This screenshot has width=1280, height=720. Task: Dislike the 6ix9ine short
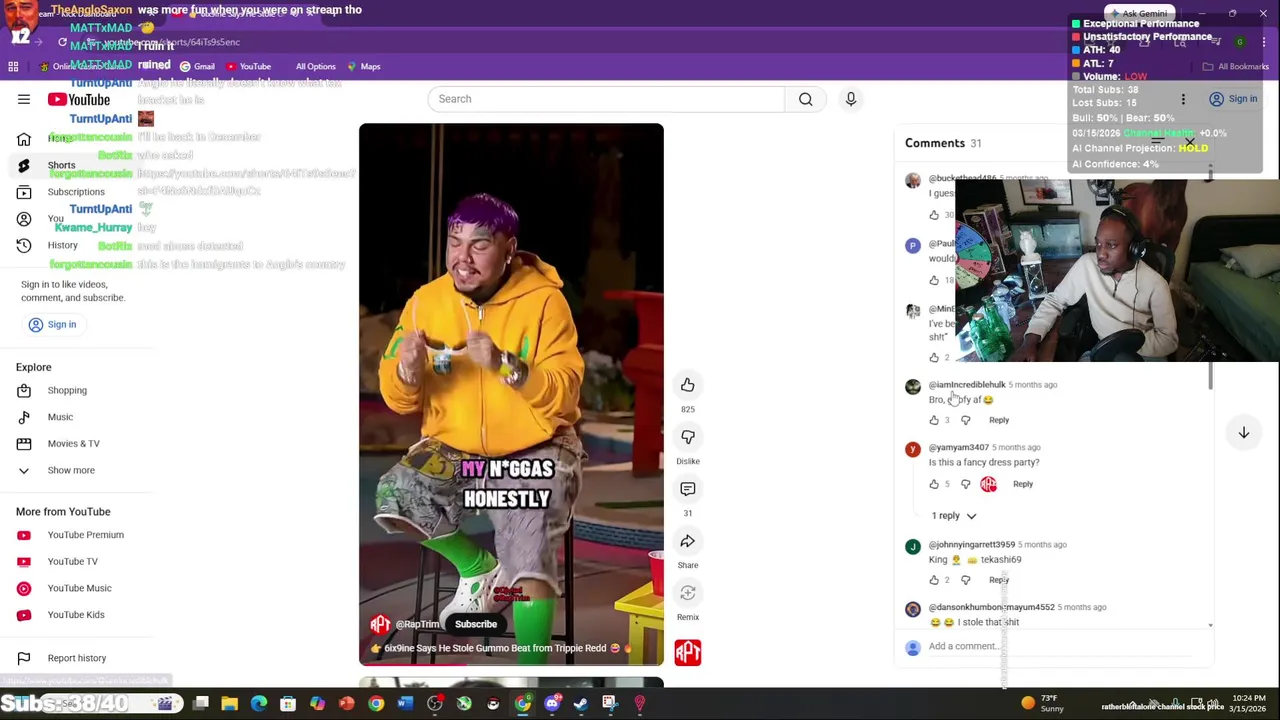[x=688, y=437]
